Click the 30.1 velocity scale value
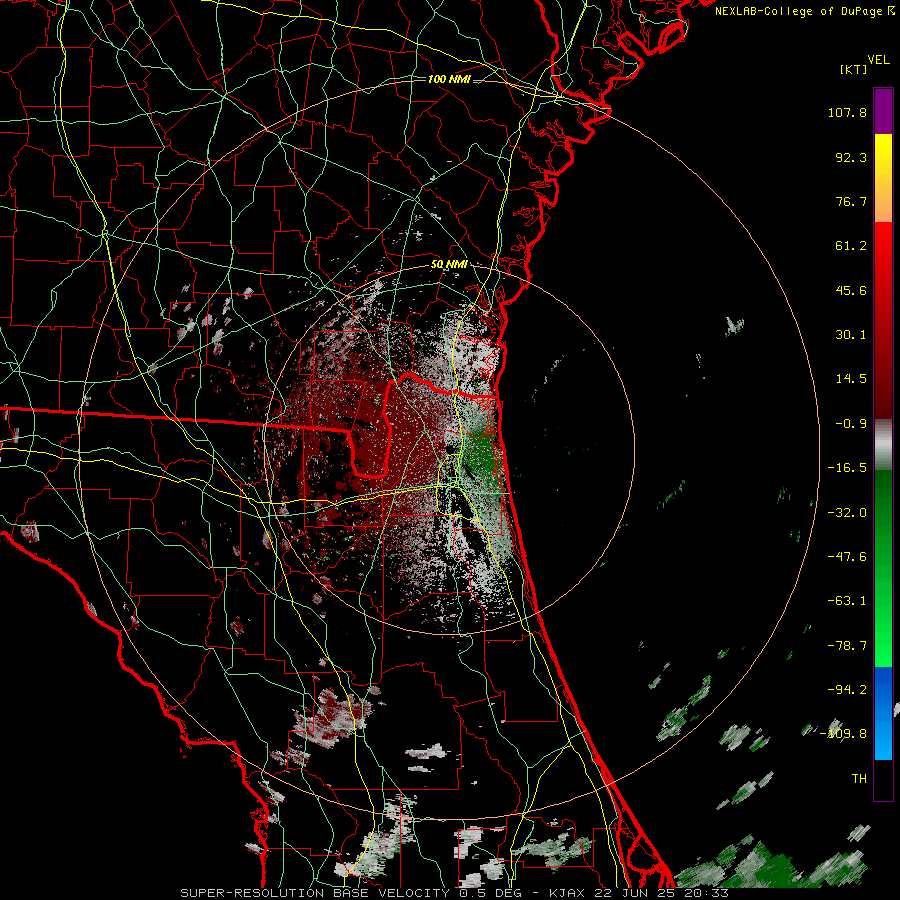Screen dimensions: 900x900 (x=851, y=335)
